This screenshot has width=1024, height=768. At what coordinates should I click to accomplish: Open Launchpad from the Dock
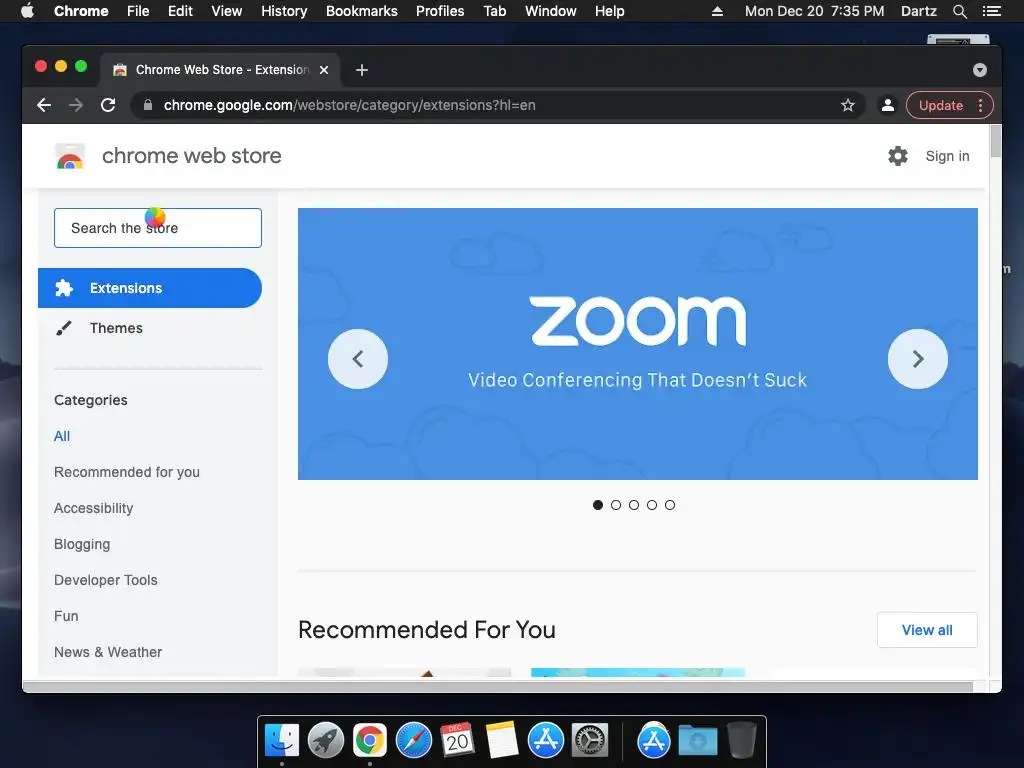326,741
